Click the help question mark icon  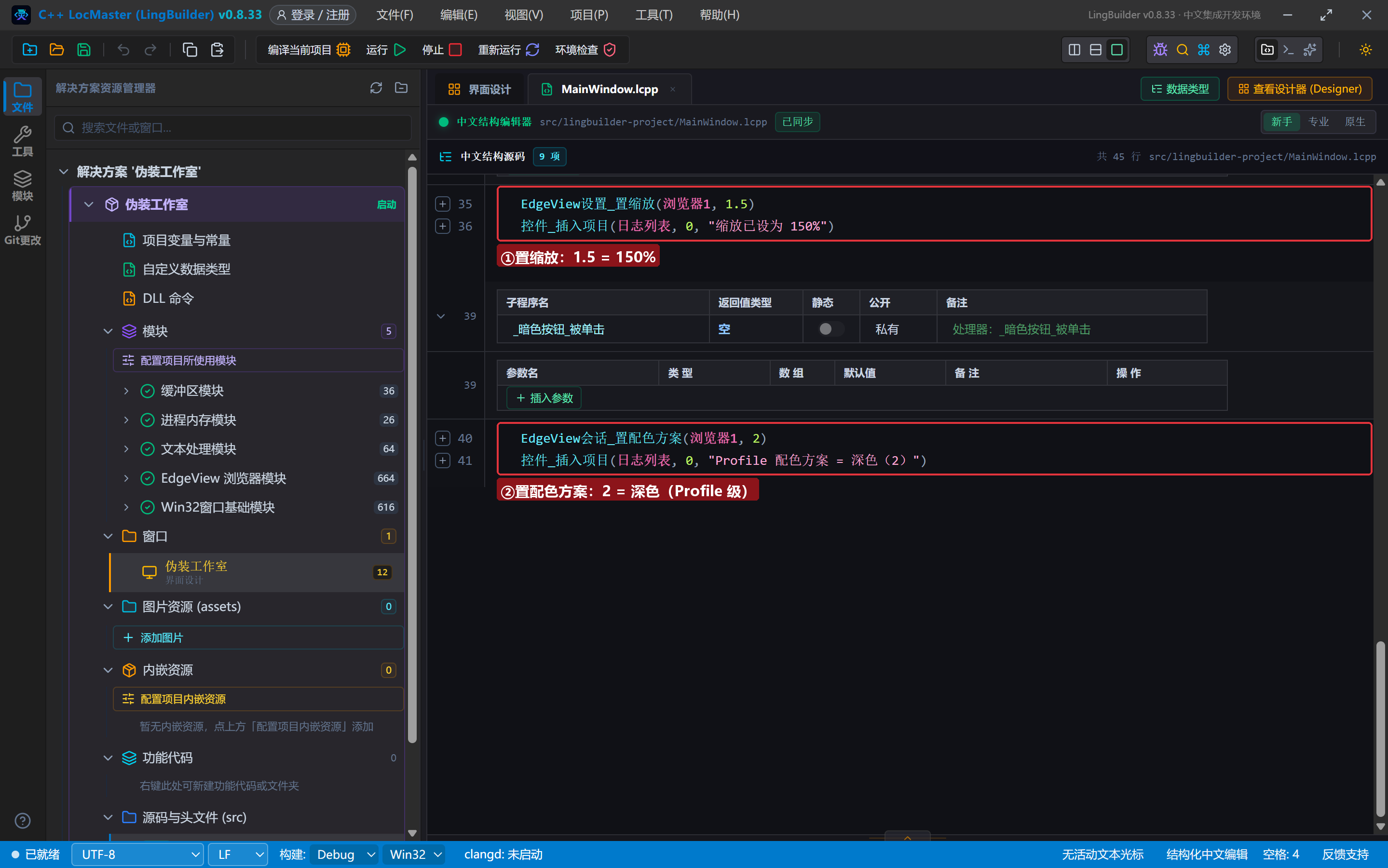click(x=22, y=821)
